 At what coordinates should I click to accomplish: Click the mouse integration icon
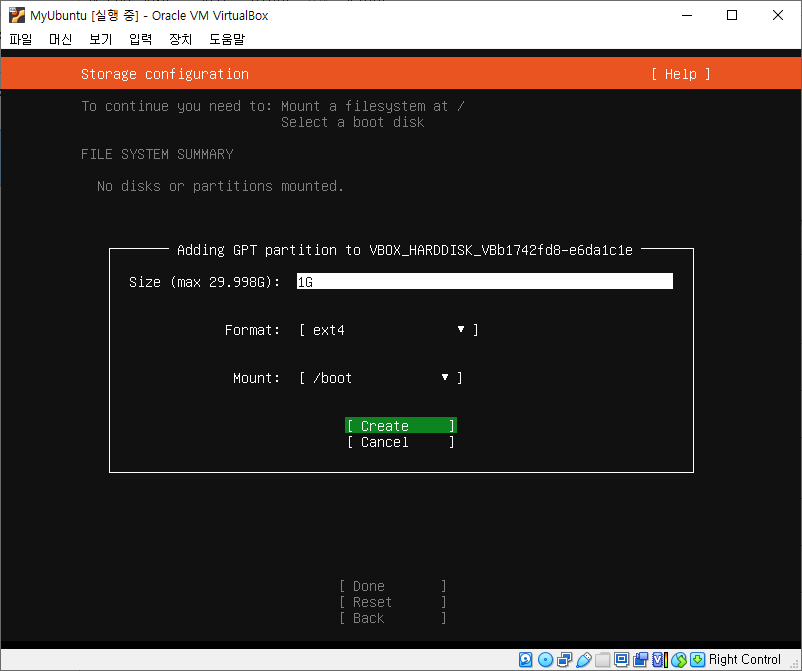(679, 659)
